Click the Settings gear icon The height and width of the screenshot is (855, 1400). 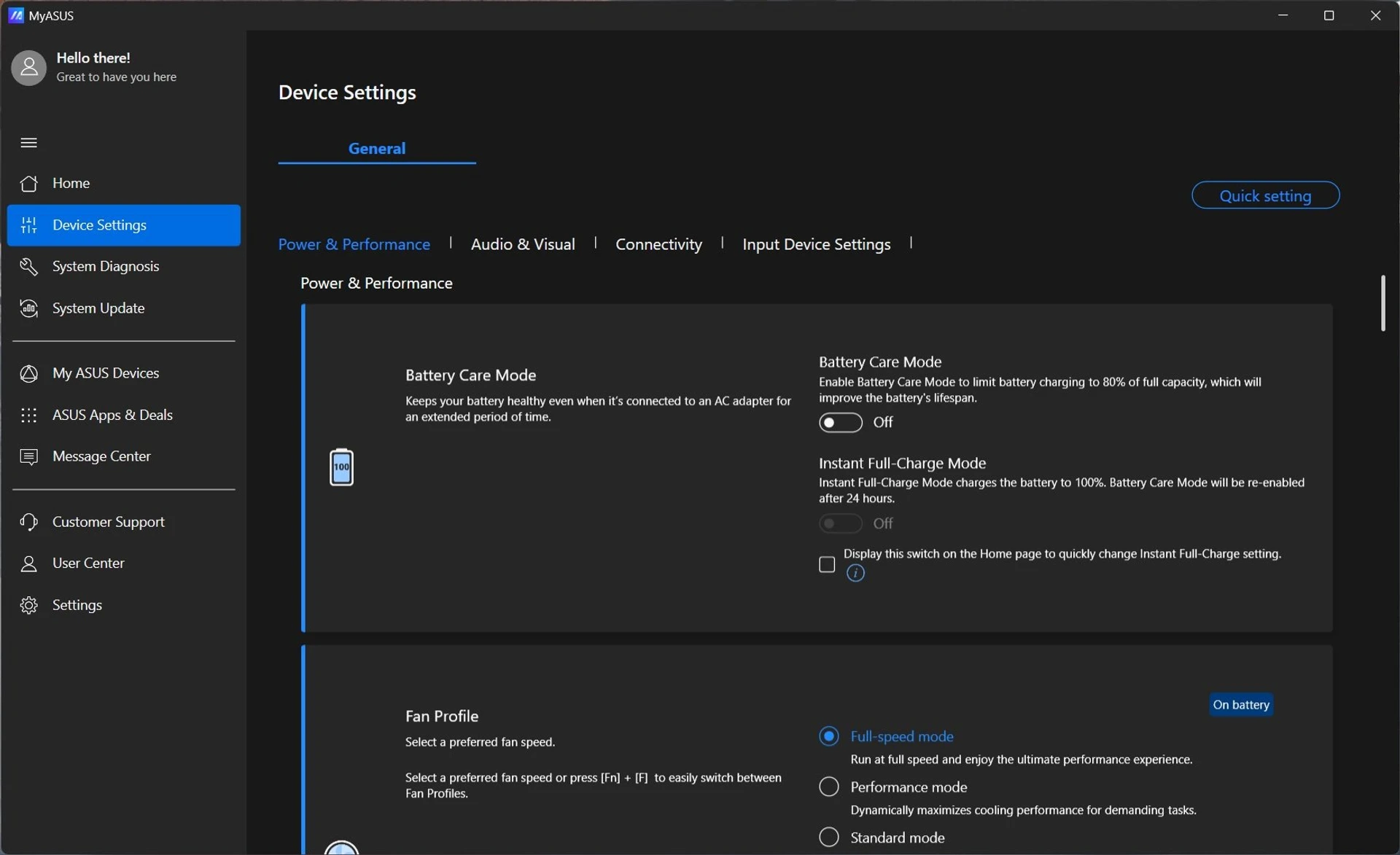[29, 605]
